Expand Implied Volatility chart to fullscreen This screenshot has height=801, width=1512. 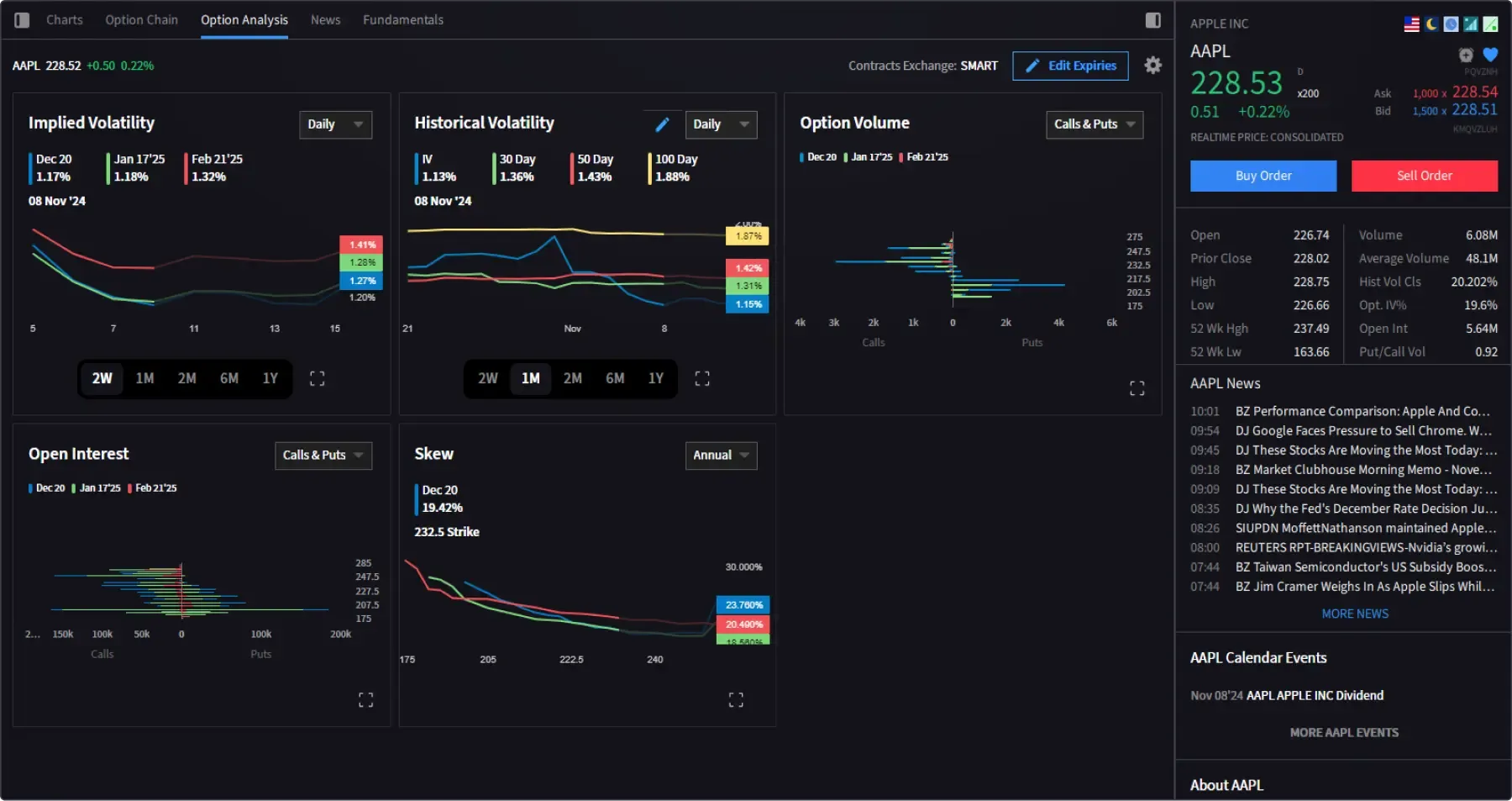pos(318,378)
